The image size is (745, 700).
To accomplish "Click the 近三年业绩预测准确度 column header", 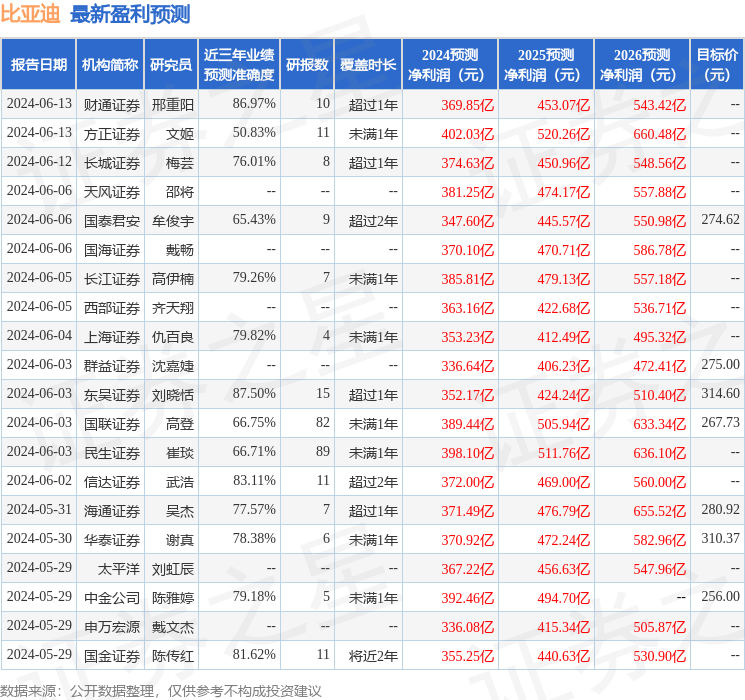I will 239,65.
